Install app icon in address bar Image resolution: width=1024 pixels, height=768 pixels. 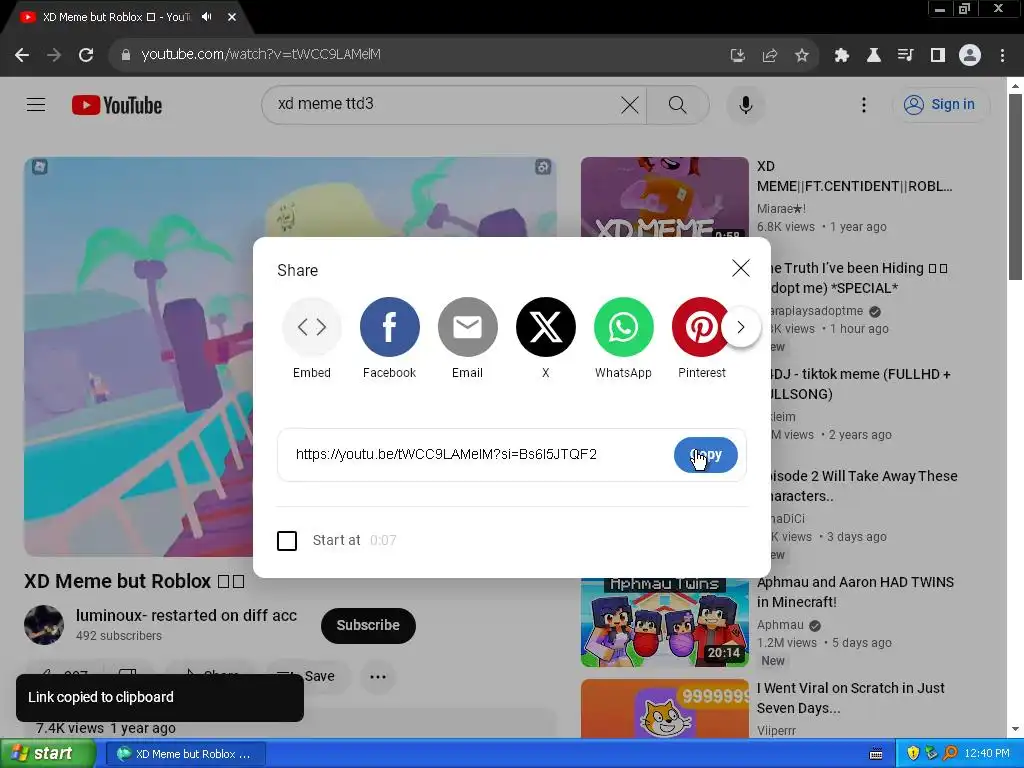pyautogui.click(x=737, y=56)
